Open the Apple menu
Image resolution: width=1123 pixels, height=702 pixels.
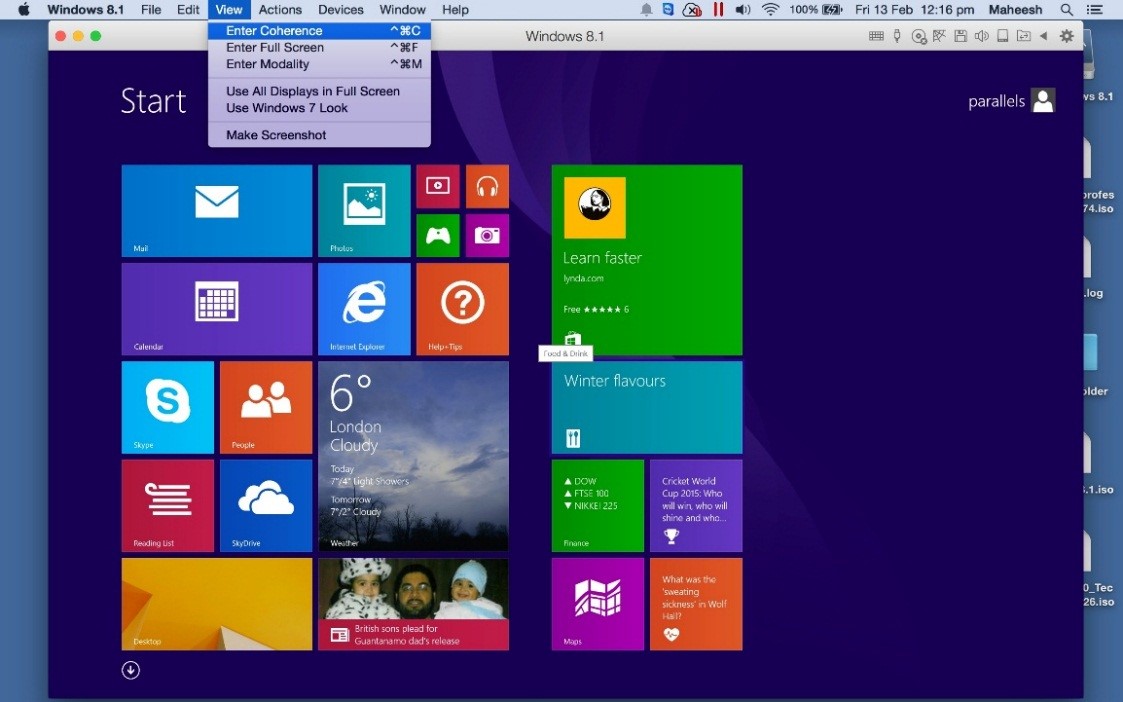(x=24, y=9)
